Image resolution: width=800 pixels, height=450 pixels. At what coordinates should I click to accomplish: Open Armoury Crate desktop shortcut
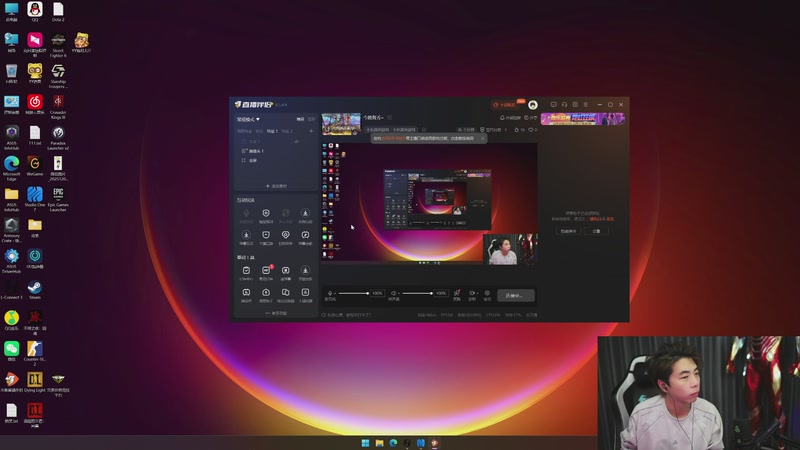[11, 230]
